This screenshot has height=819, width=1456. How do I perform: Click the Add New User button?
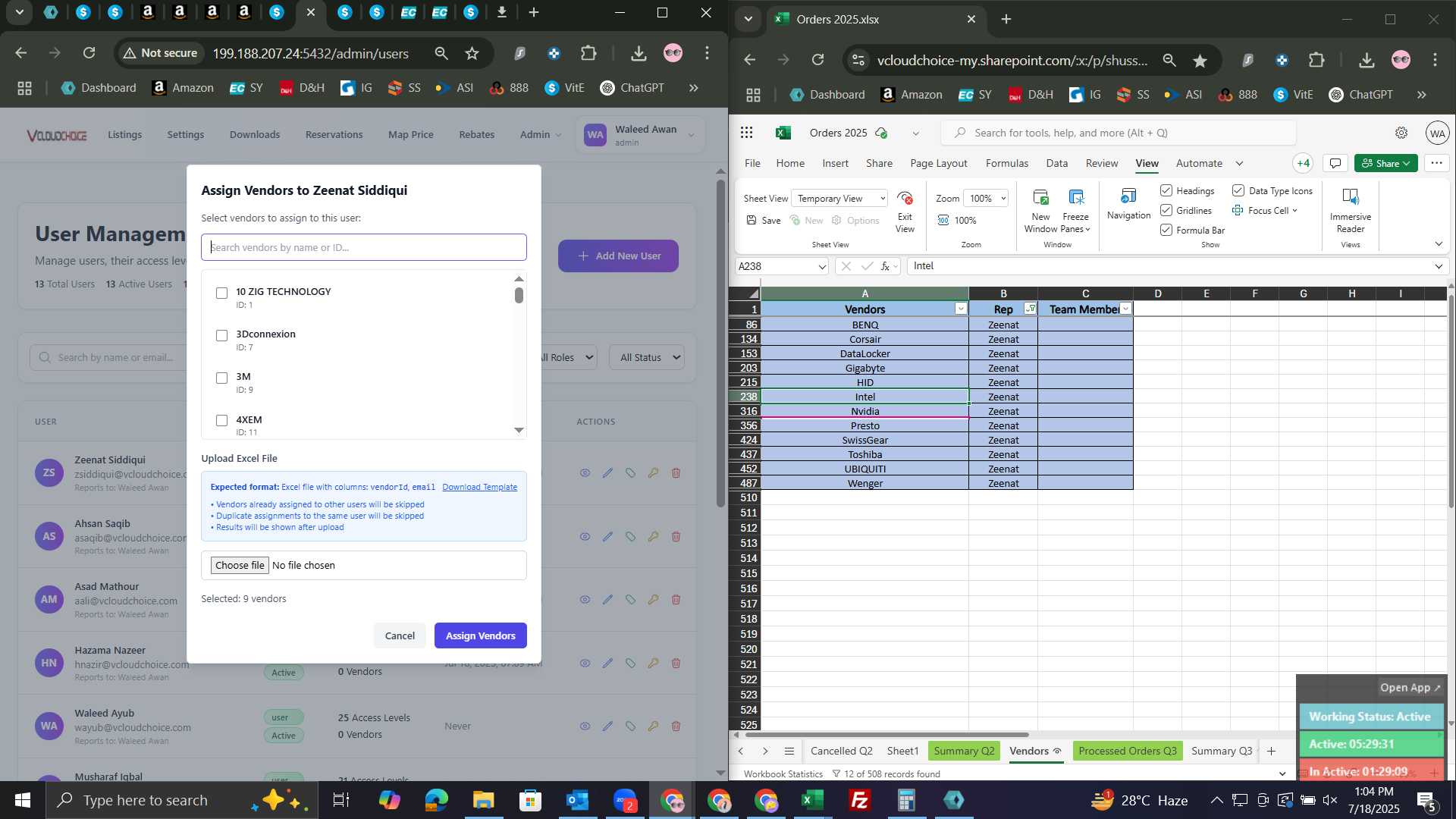point(619,256)
